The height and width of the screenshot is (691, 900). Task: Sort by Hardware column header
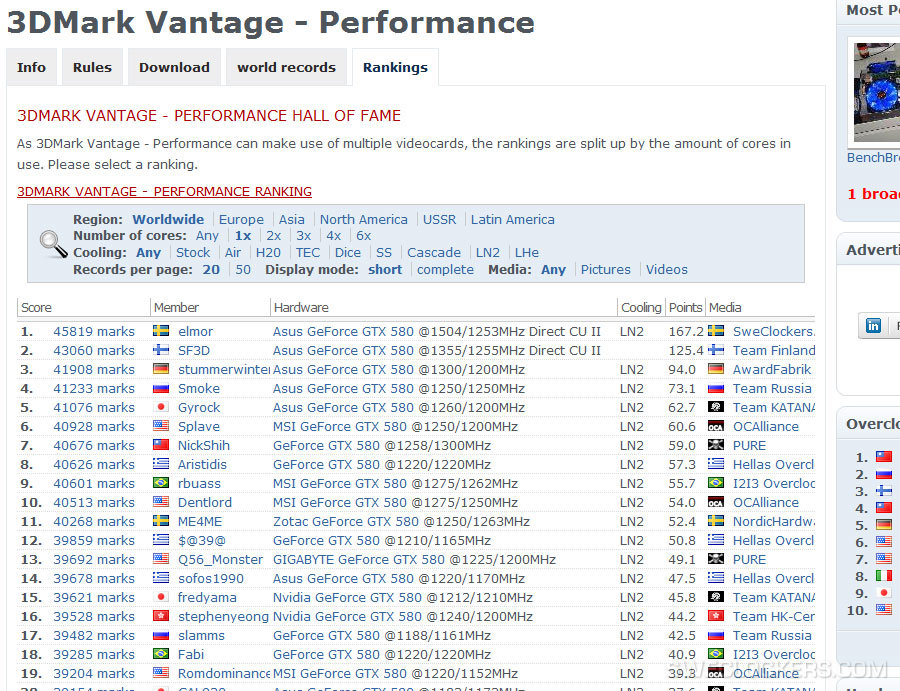(301, 308)
